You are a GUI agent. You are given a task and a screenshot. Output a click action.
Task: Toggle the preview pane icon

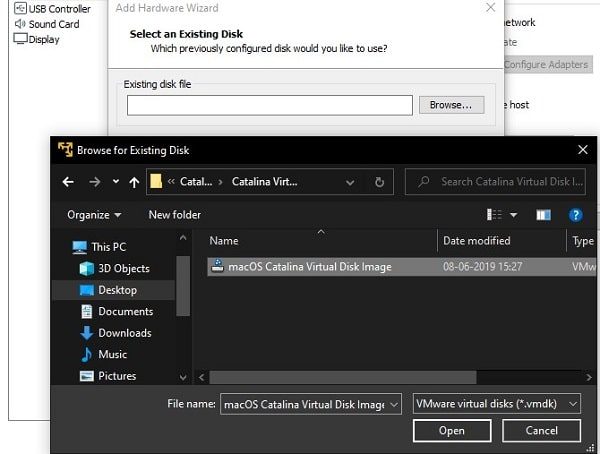click(x=543, y=215)
